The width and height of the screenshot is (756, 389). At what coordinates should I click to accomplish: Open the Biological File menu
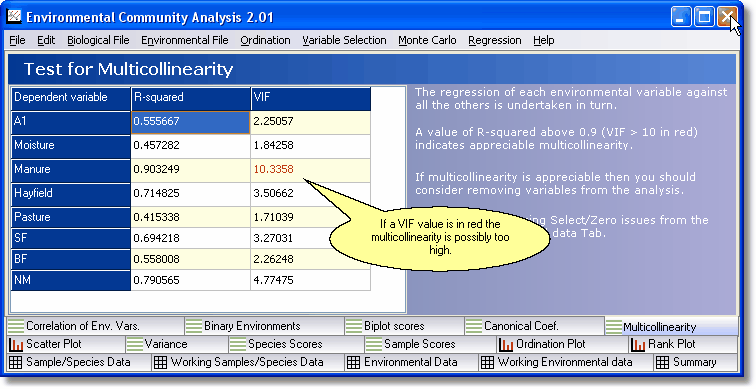(98, 40)
